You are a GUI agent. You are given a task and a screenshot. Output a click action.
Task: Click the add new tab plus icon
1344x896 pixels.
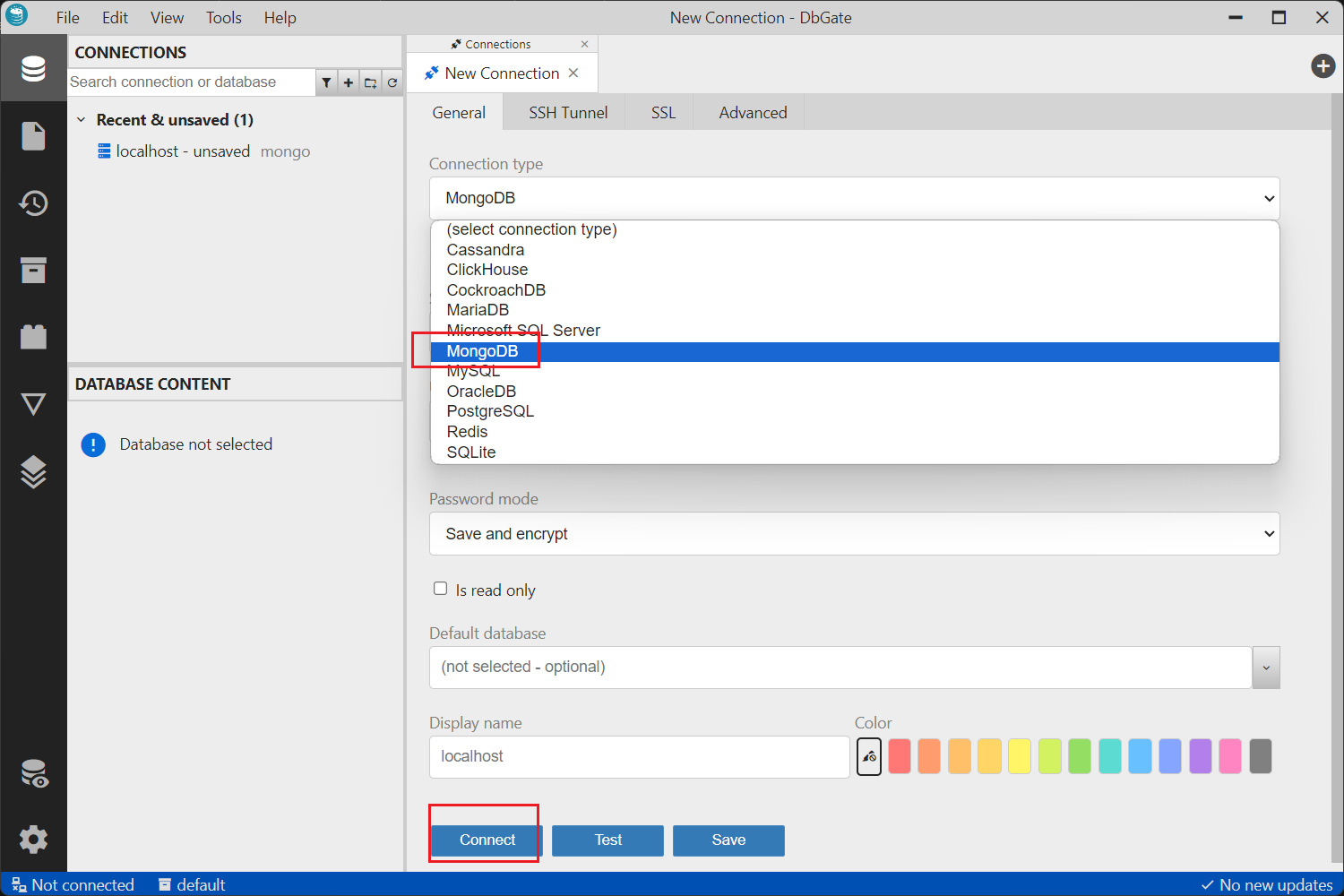coord(1322,65)
